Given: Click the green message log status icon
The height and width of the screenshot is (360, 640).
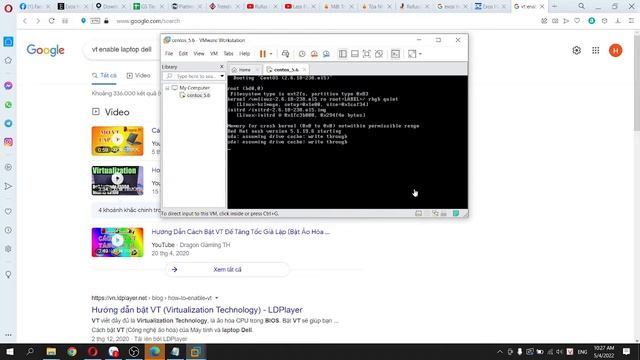Looking at the screenshot, I should 456,213.
